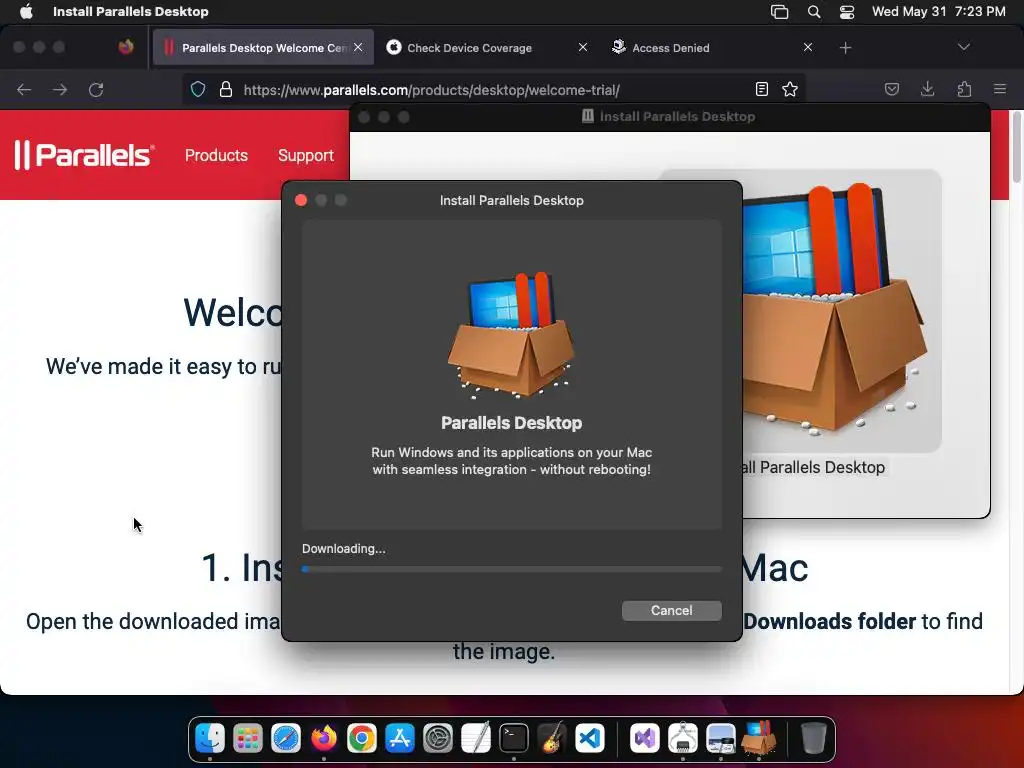
Task: Click the site security padlock icon
Action: (226, 89)
